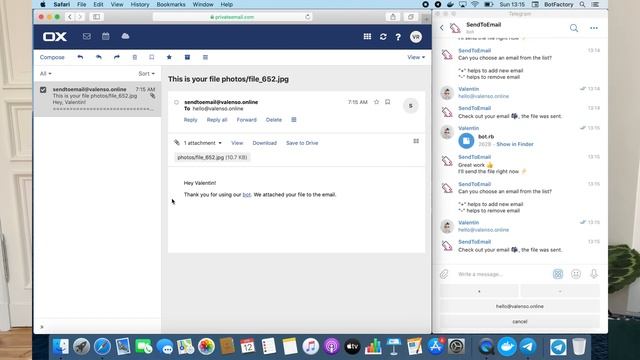Open the message actions menu beside Delete

click(x=294, y=120)
